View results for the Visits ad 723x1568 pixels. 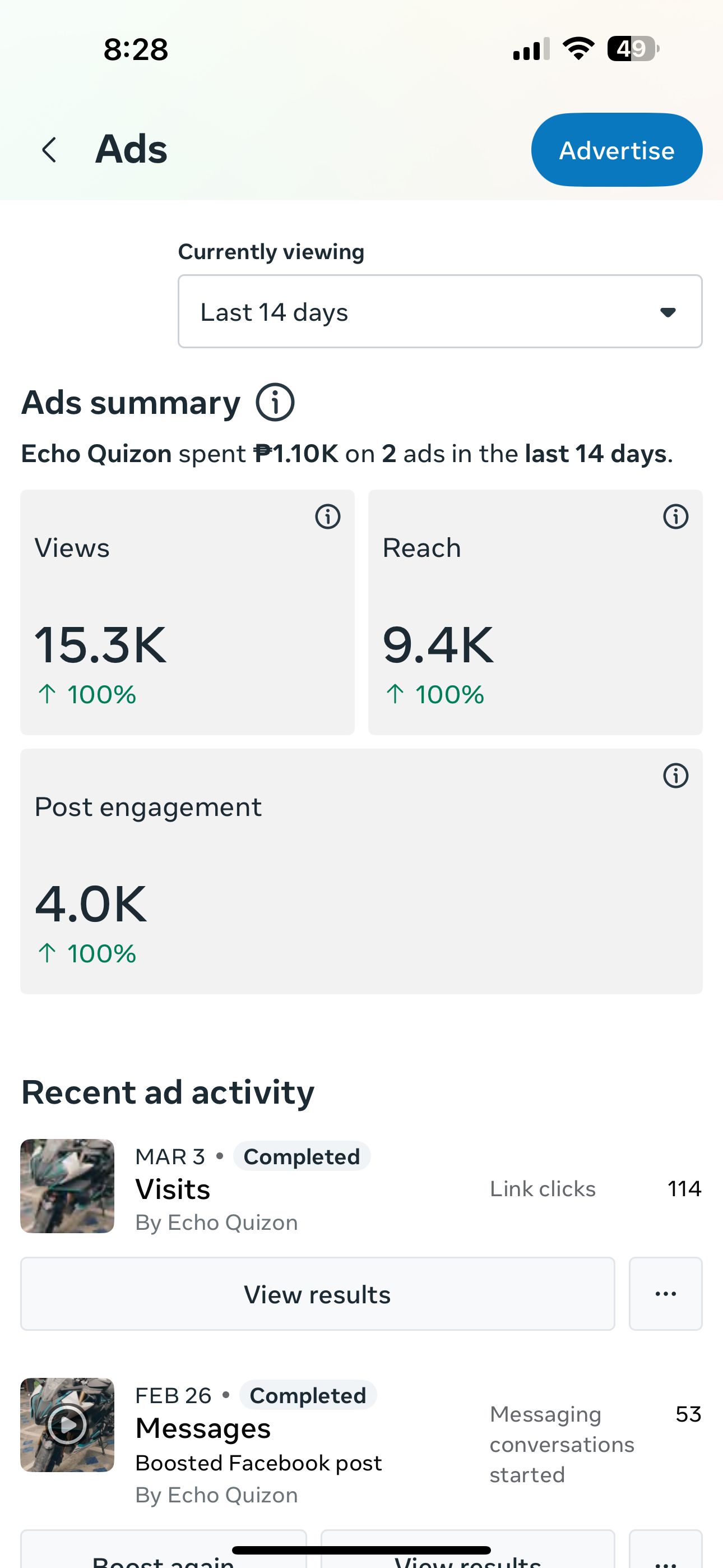click(318, 1293)
